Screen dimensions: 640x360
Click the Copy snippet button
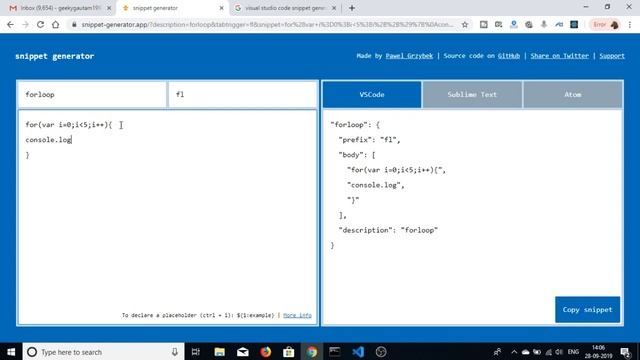click(x=587, y=309)
